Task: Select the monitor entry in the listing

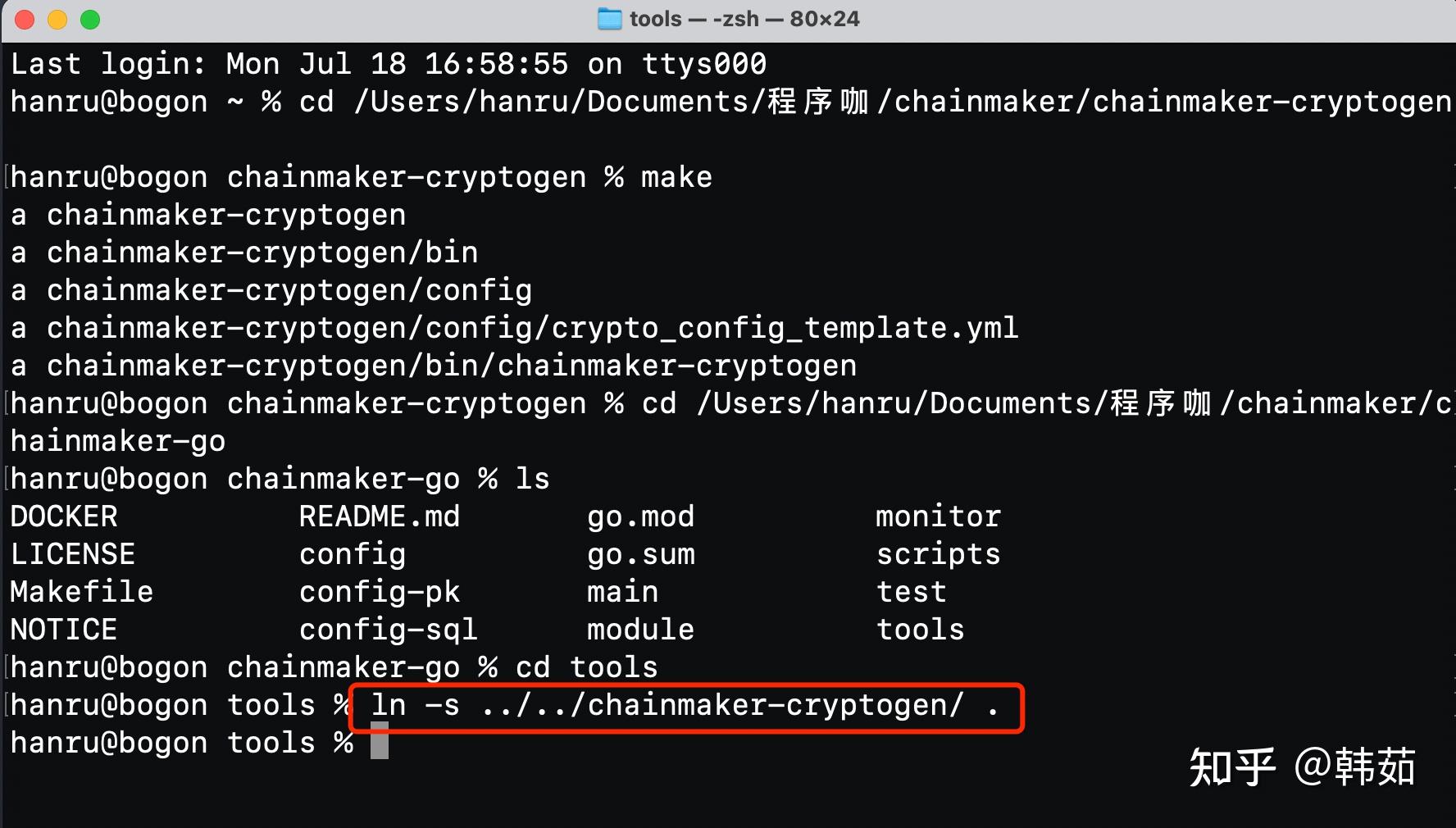Action: pyautogui.click(x=938, y=516)
